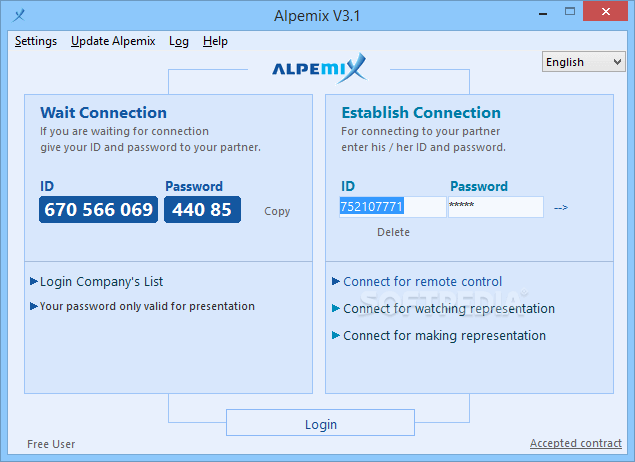Choose Connect for making representation
635x462 pixels.
tap(444, 336)
